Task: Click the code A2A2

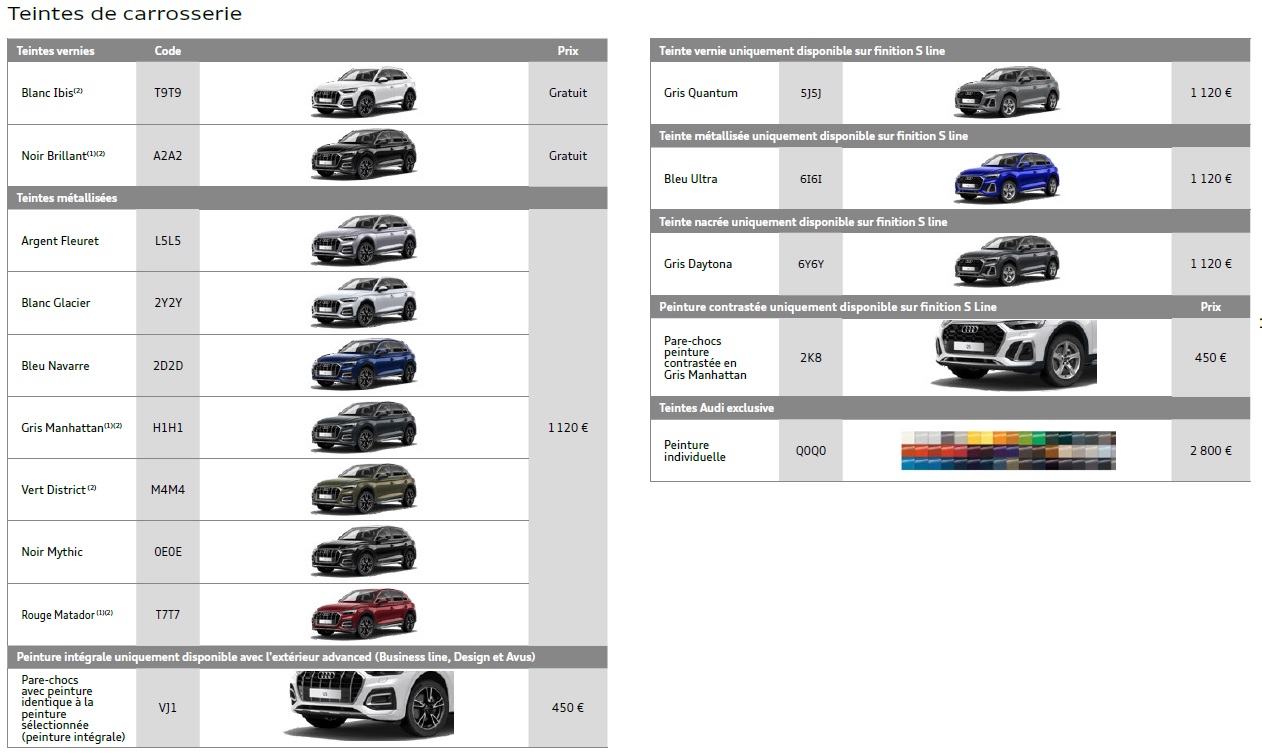Action: 168,156
